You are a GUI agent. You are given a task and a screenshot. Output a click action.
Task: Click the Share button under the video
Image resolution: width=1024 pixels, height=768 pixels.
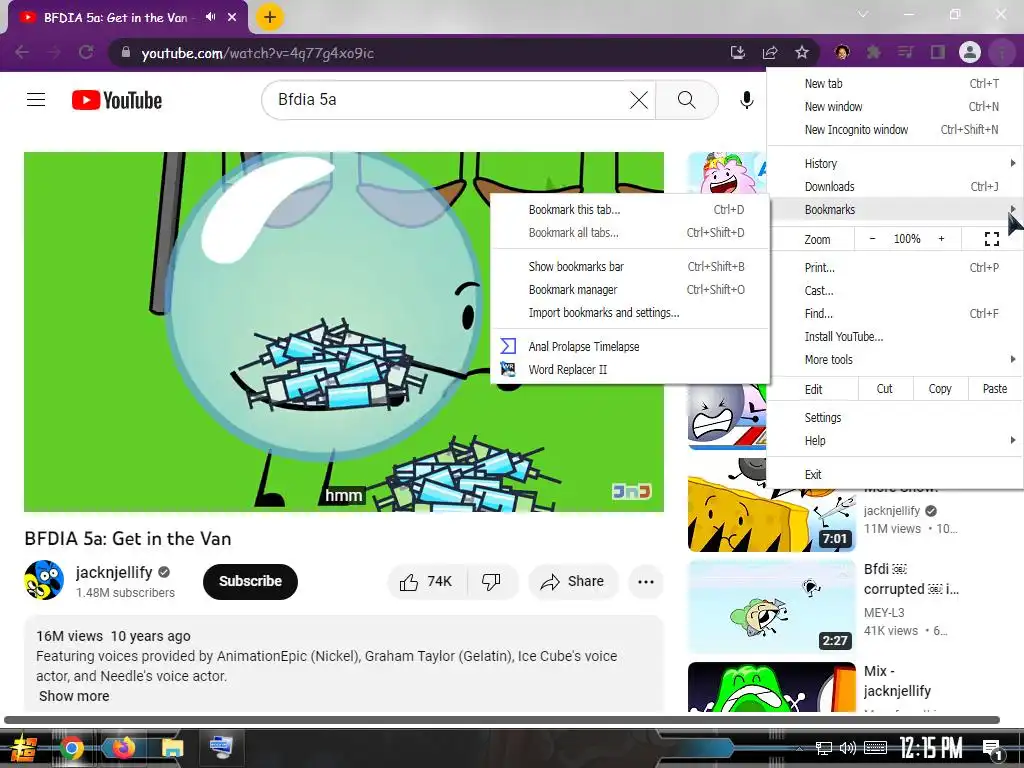click(573, 581)
